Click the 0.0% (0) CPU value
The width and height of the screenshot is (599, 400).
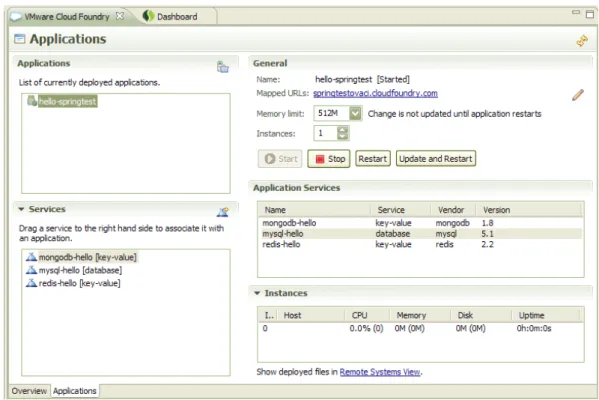click(x=366, y=328)
